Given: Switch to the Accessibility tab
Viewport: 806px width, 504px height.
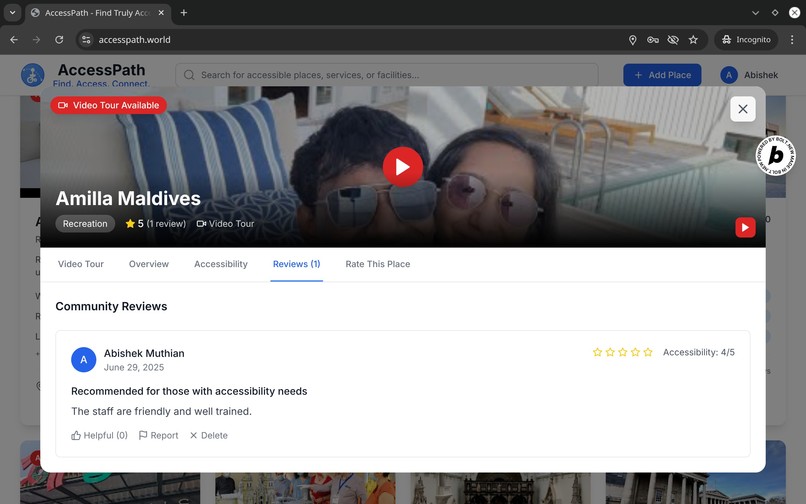Looking at the screenshot, I should point(221,264).
